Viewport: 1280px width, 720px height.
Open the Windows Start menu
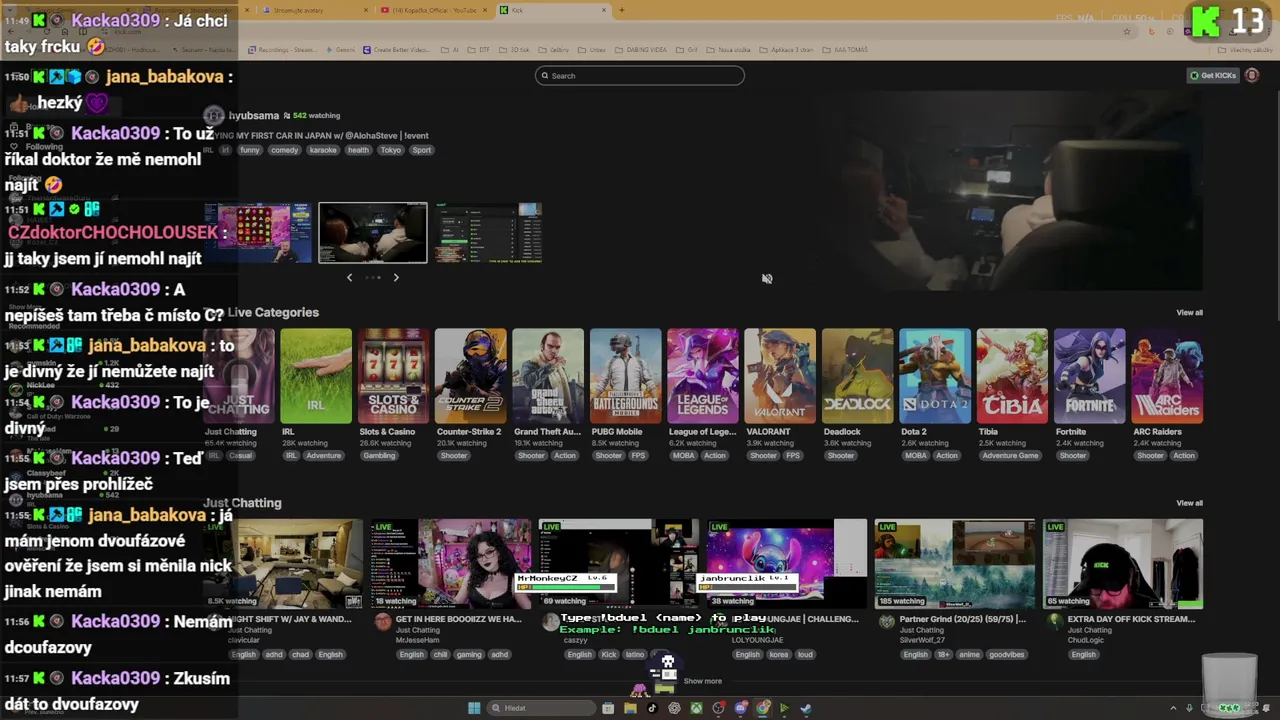(x=474, y=708)
